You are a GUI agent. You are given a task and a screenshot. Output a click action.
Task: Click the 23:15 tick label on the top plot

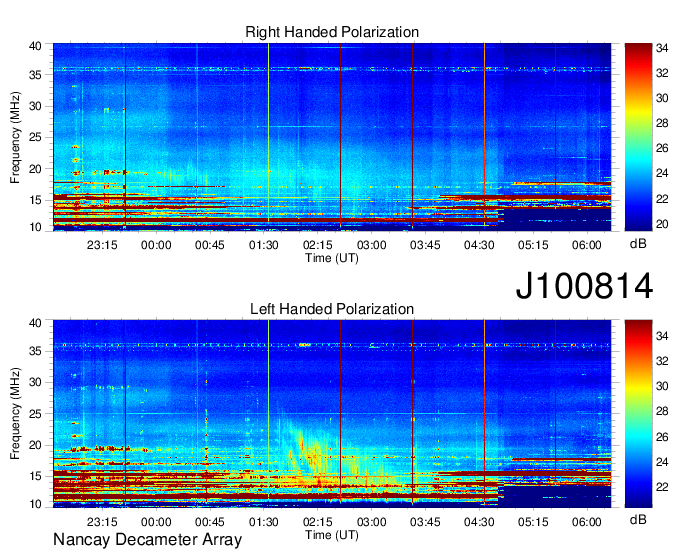pos(102,245)
